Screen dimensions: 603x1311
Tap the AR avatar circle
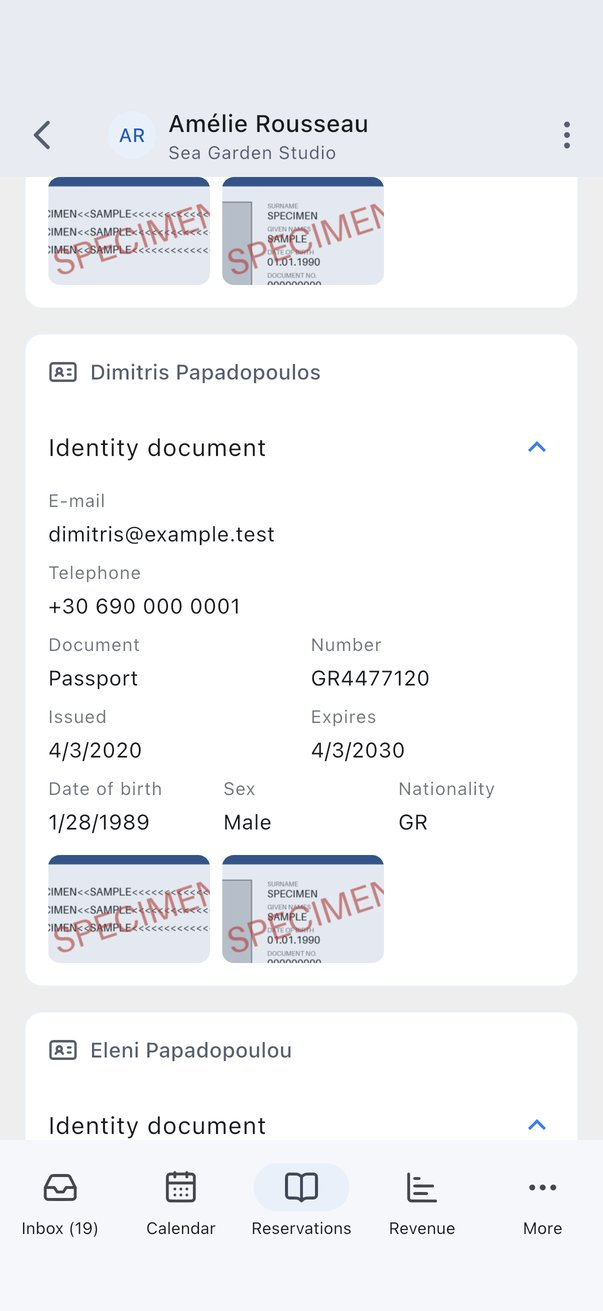coord(132,135)
